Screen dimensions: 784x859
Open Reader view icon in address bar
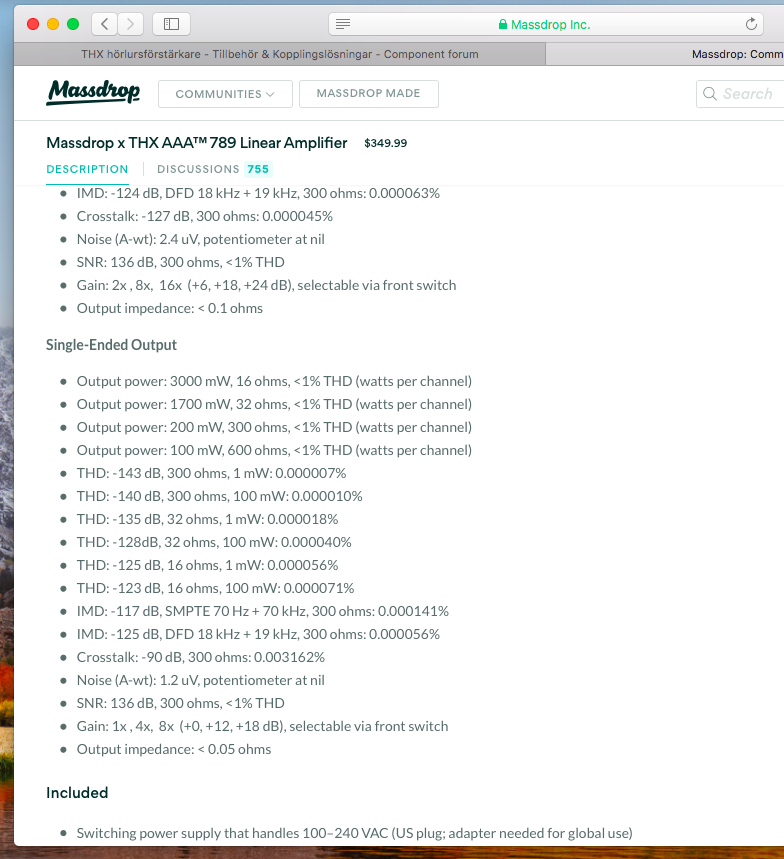pos(343,24)
